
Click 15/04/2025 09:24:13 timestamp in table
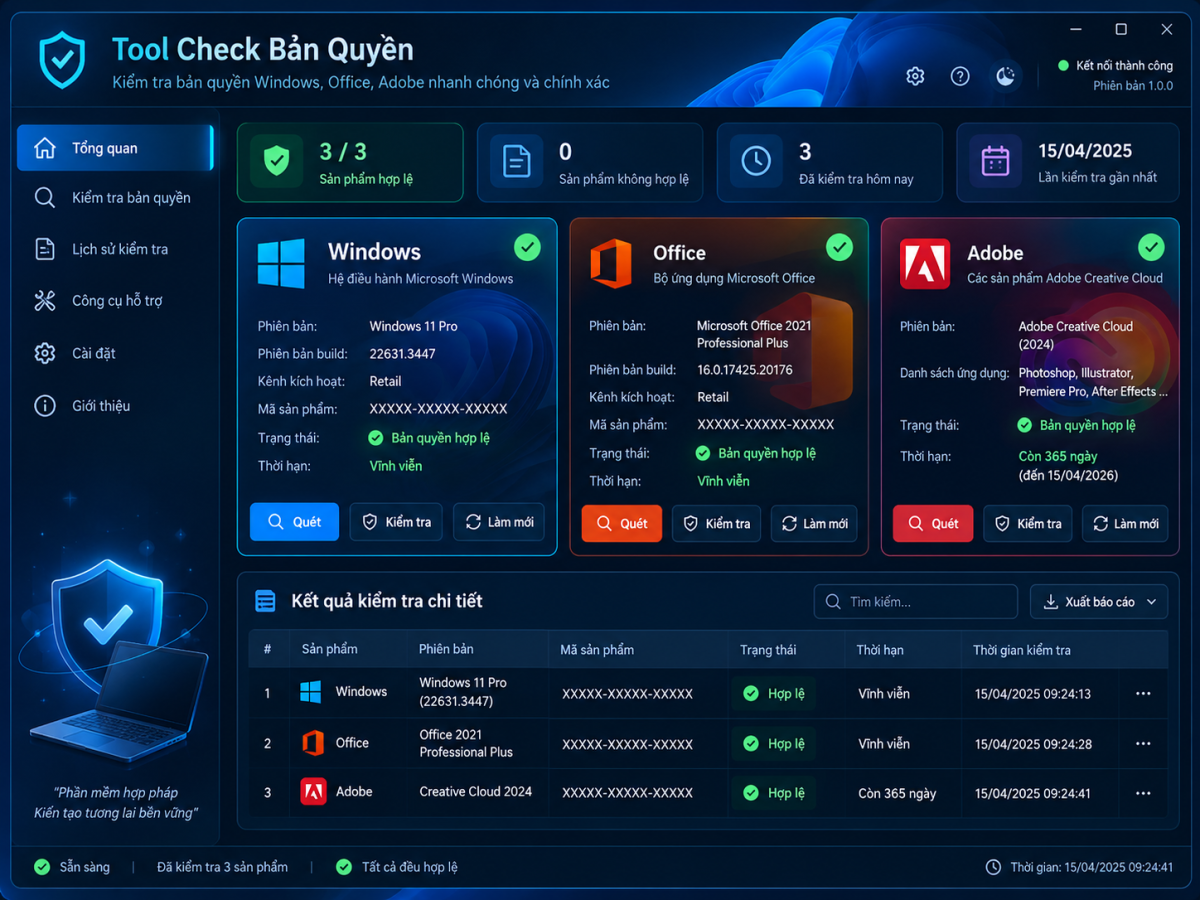click(1033, 693)
